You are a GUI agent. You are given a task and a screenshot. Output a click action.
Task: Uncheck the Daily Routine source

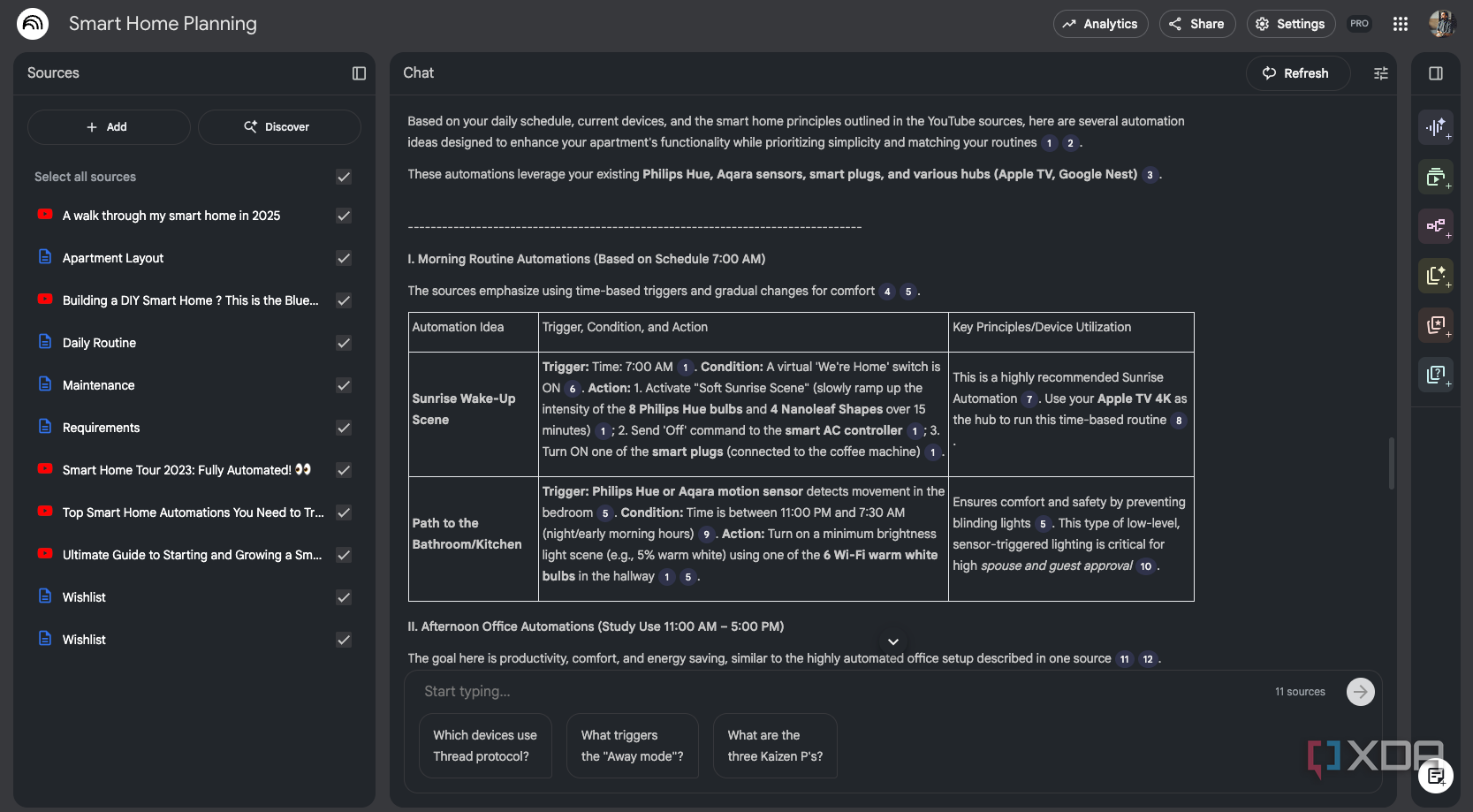(345, 343)
